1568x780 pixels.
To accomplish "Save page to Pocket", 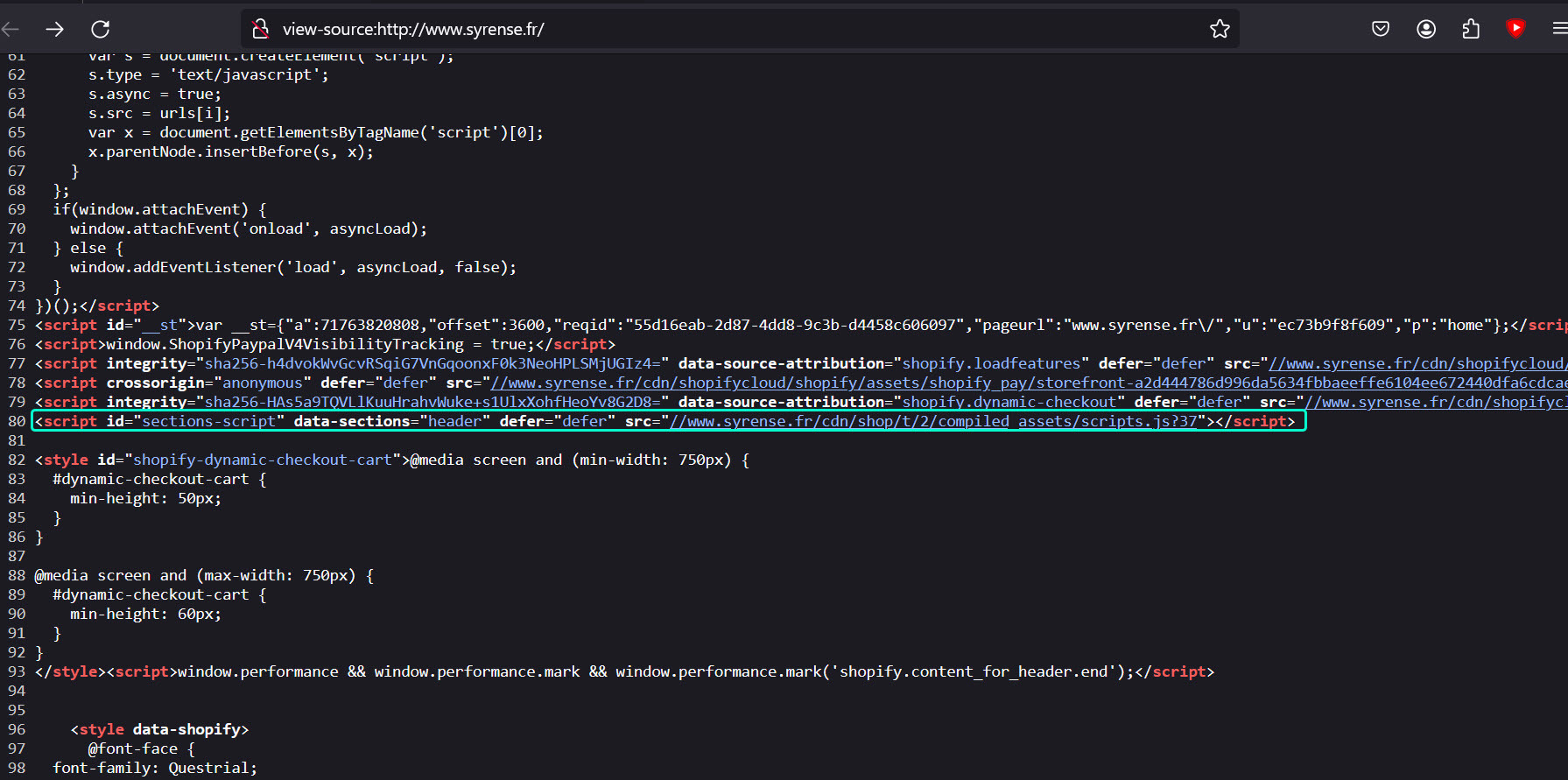I will [1381, 29].
